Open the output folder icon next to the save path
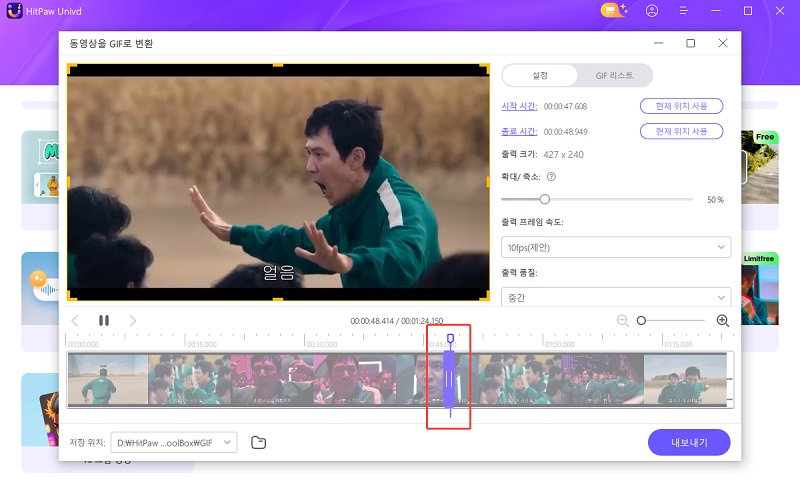Image resolution: width=800 pixels, height=493 pixels. coord(258,442)
